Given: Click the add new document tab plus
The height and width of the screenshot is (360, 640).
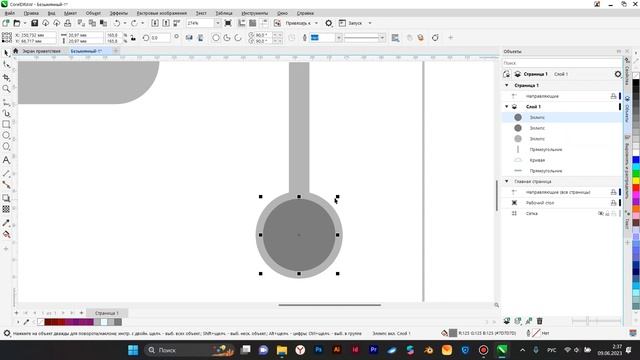Looking at the screenshot, I should point(116,51).
